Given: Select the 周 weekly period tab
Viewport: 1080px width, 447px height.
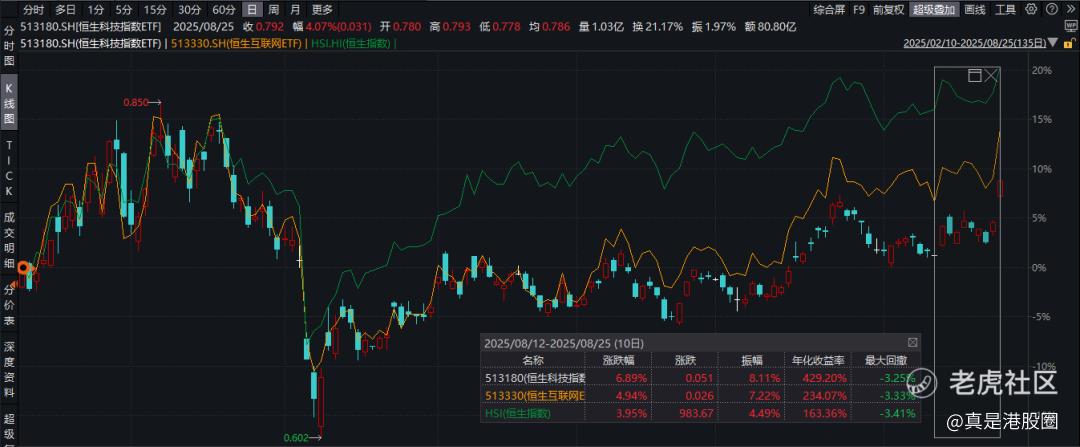Looking at the screenshot, I should [273, 9].
